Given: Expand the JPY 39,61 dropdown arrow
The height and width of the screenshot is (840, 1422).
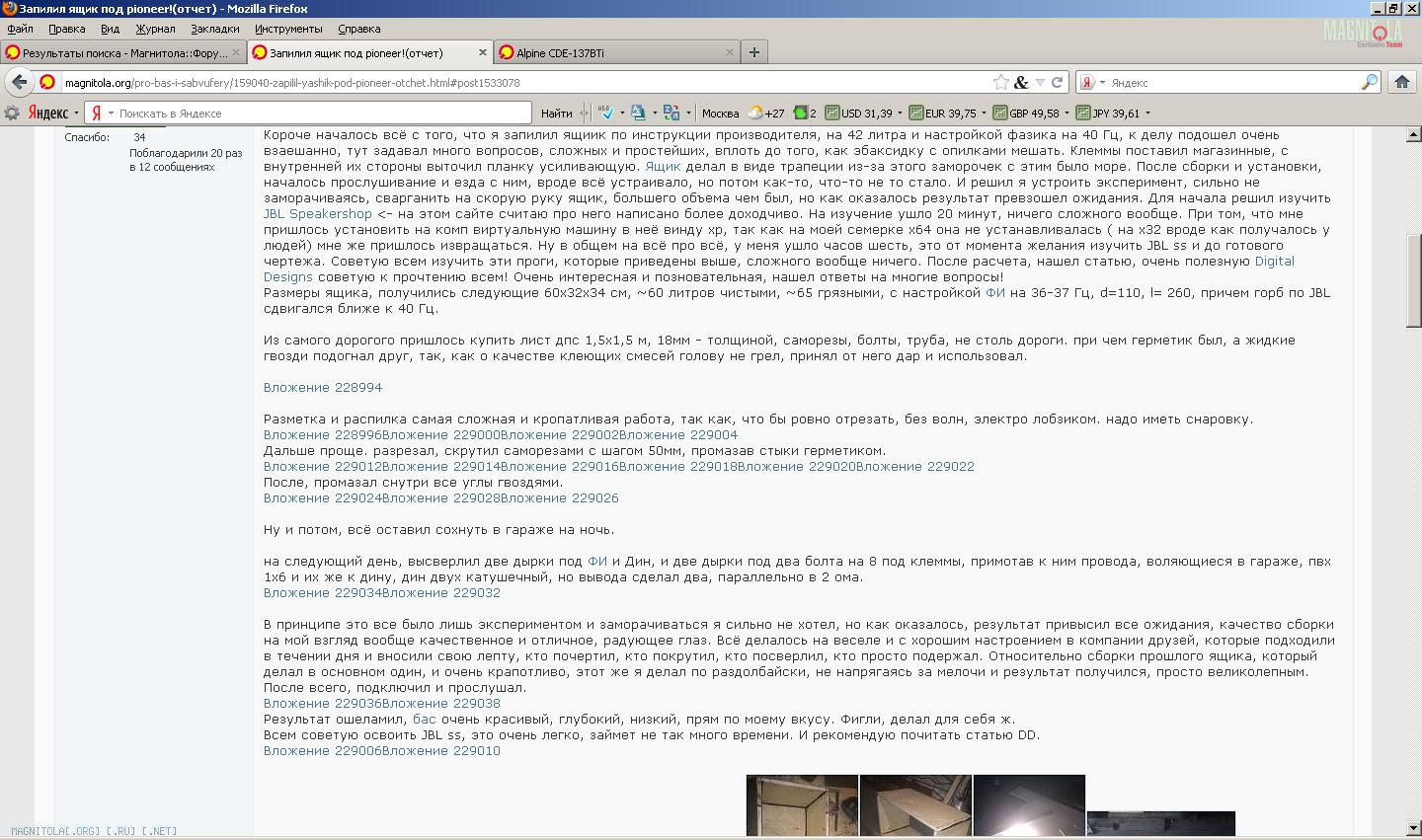Looking at the screenshot, I should (1147, 113).
